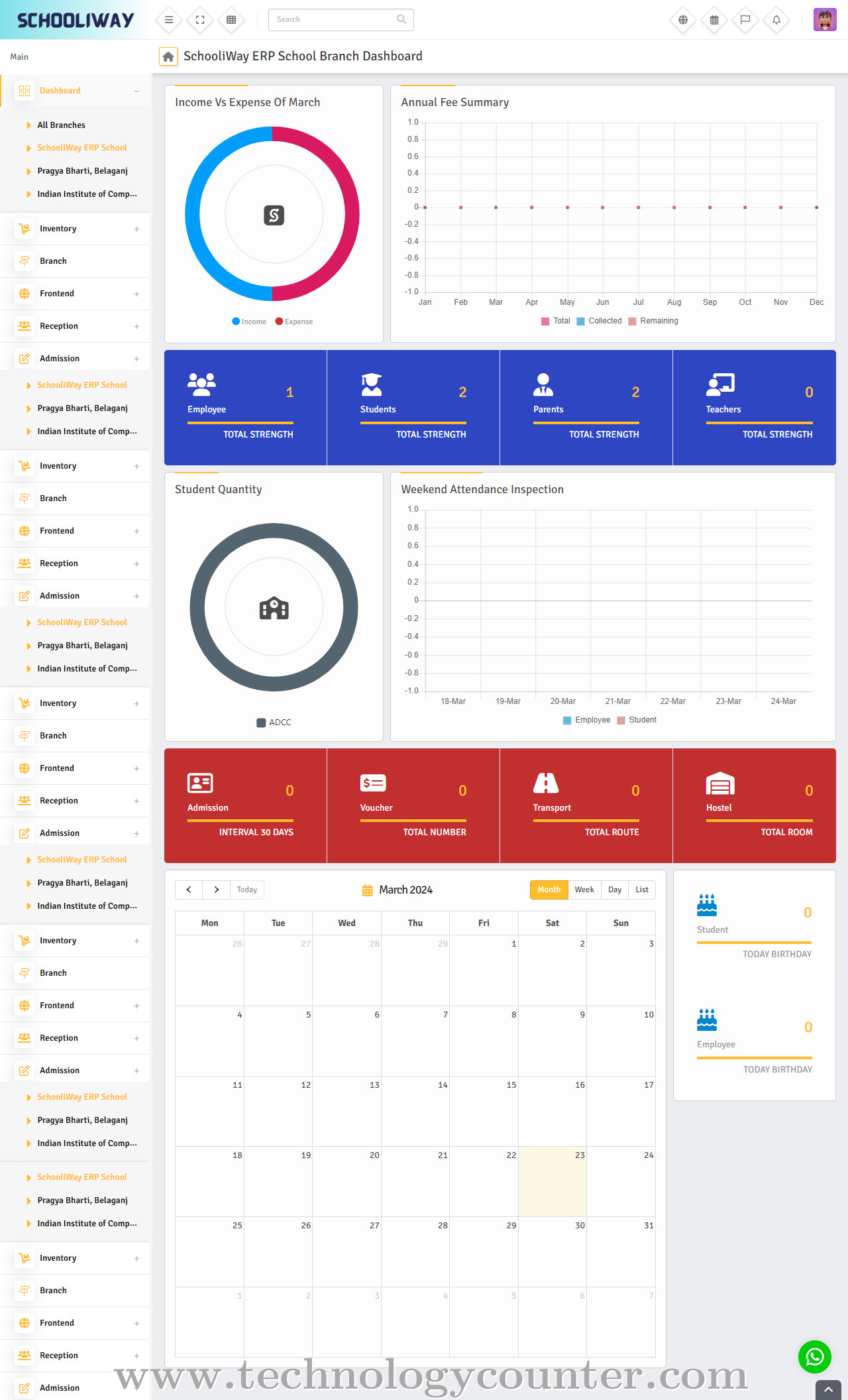Select All Branches in sidebar
The height and width of the screenshot is (1400, 848).
click(61, 125)
